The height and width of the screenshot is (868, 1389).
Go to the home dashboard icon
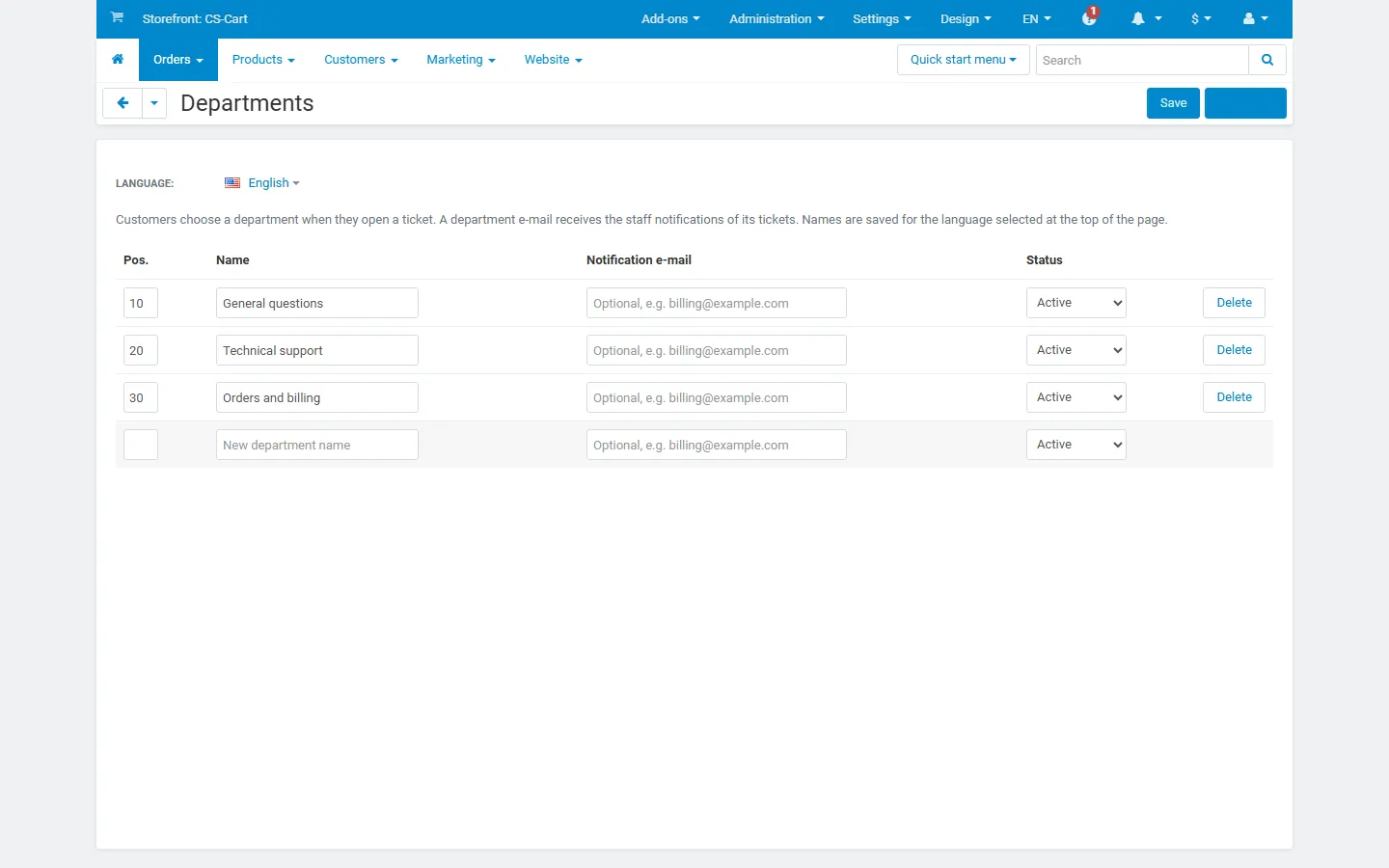click(x=118, y=60)
